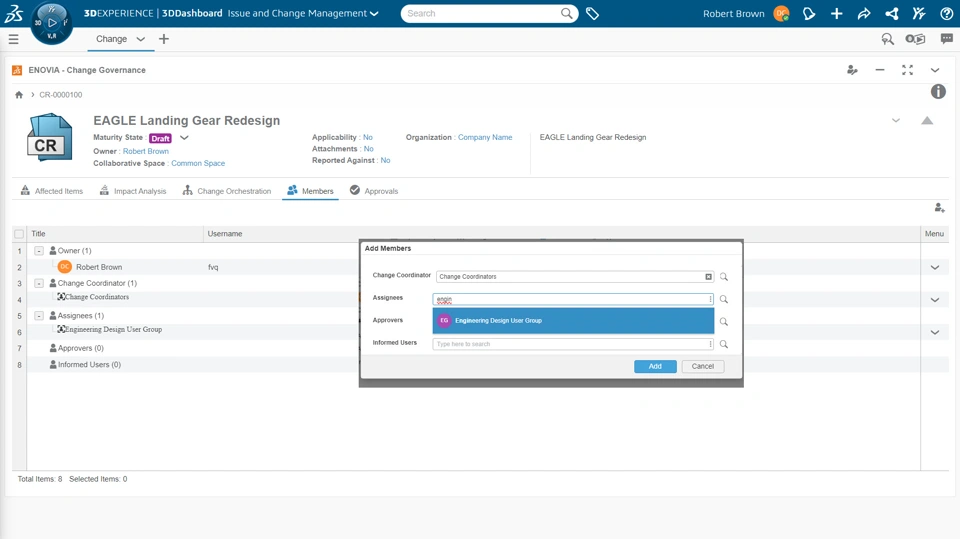Open Impact Analysis tab

pos(133,191)
